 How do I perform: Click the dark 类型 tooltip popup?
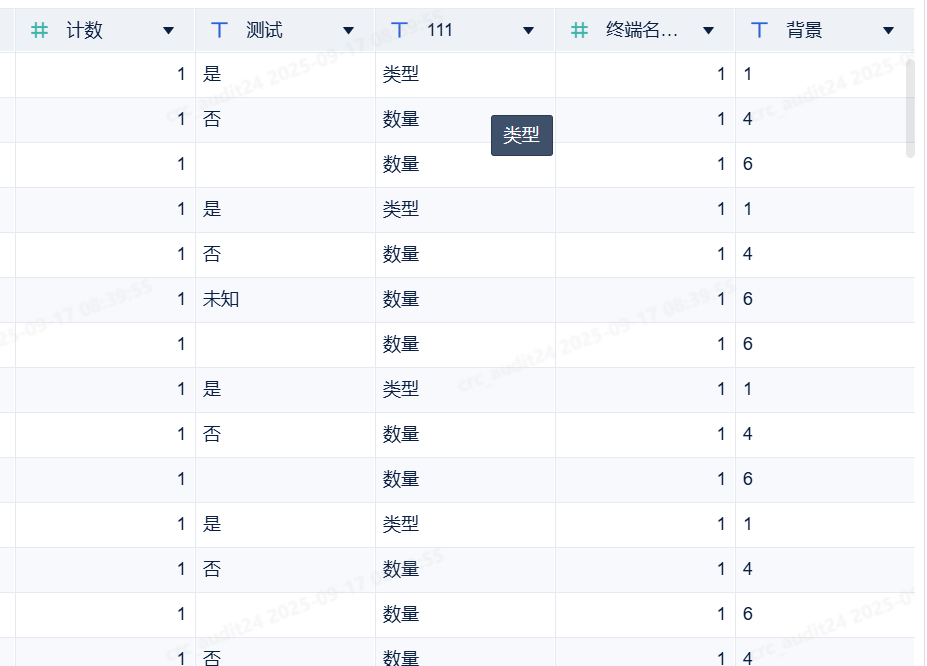521,136
